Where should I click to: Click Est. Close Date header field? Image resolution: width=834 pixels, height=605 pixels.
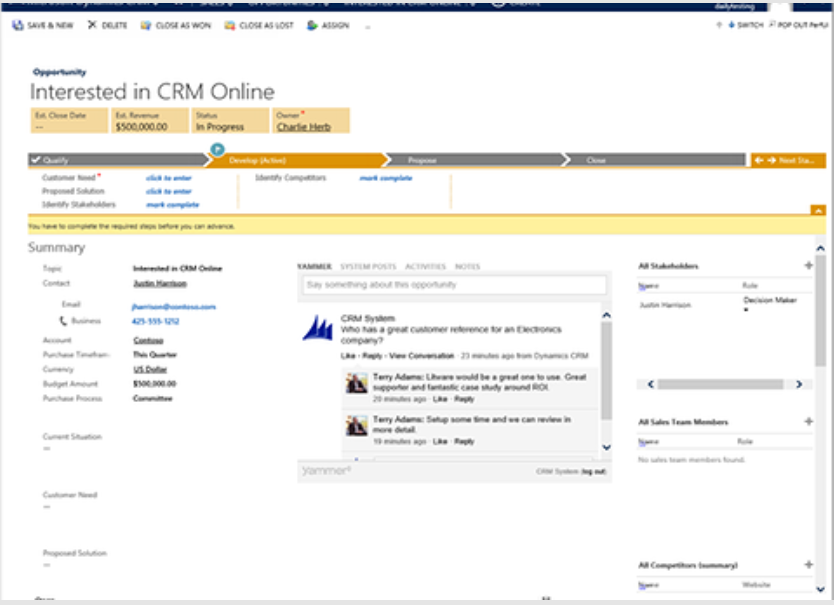click(69, 121)
